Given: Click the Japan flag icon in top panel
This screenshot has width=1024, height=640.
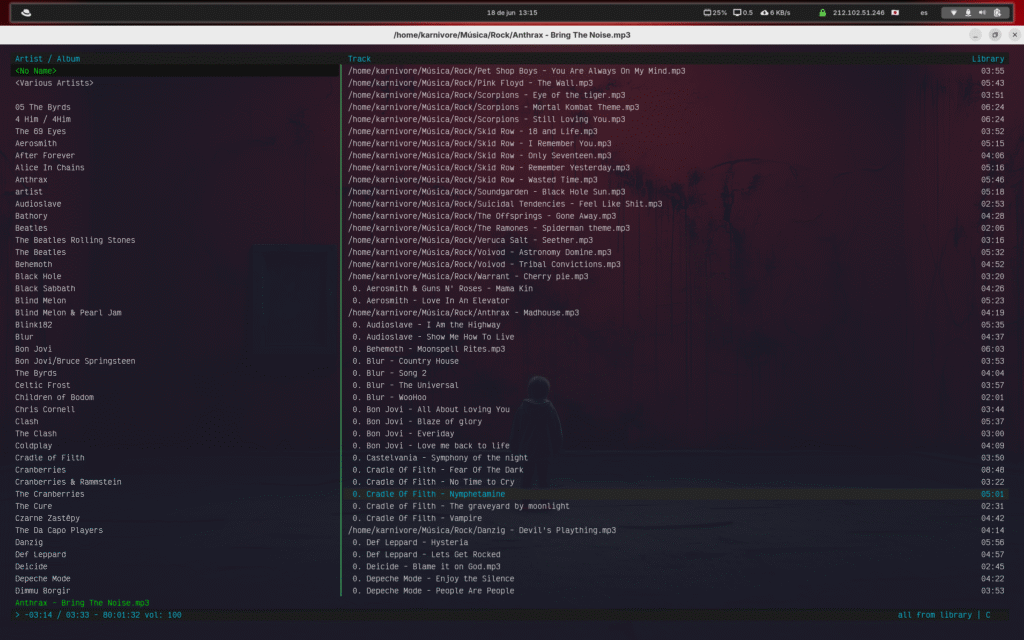Looking at the screenshot, I should (895, 12).
